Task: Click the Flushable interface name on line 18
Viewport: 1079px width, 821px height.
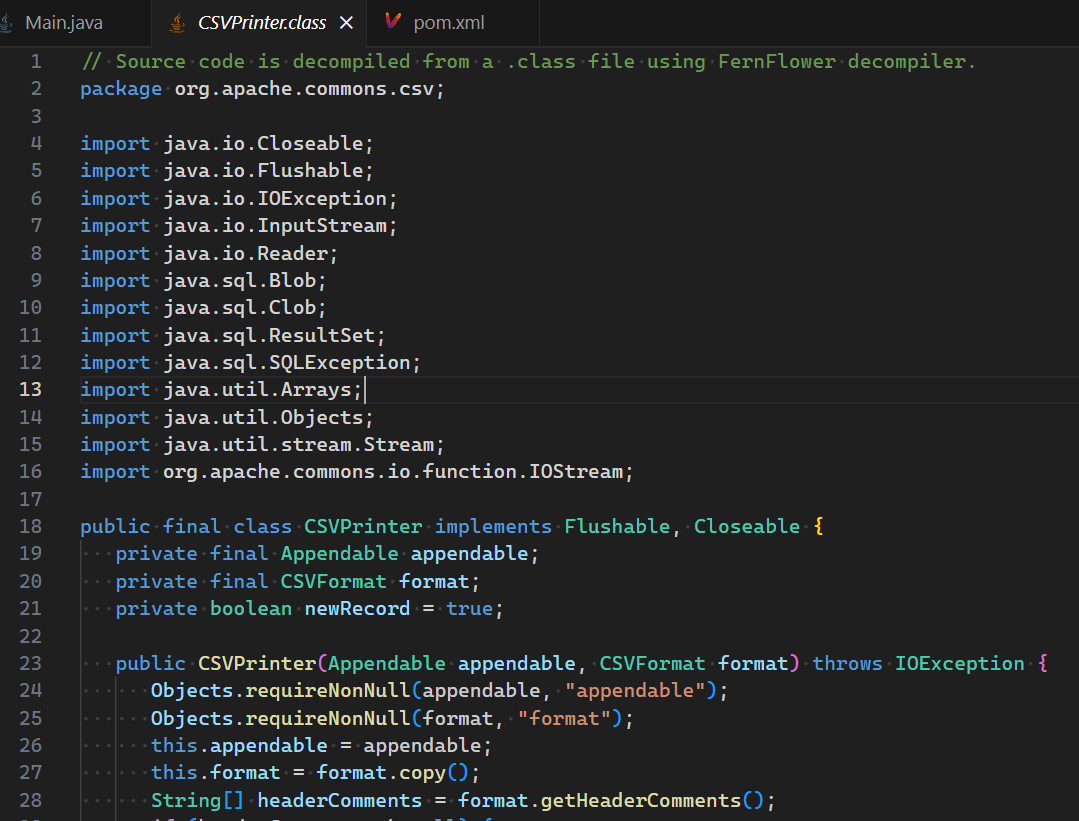Action: point(617,525)
